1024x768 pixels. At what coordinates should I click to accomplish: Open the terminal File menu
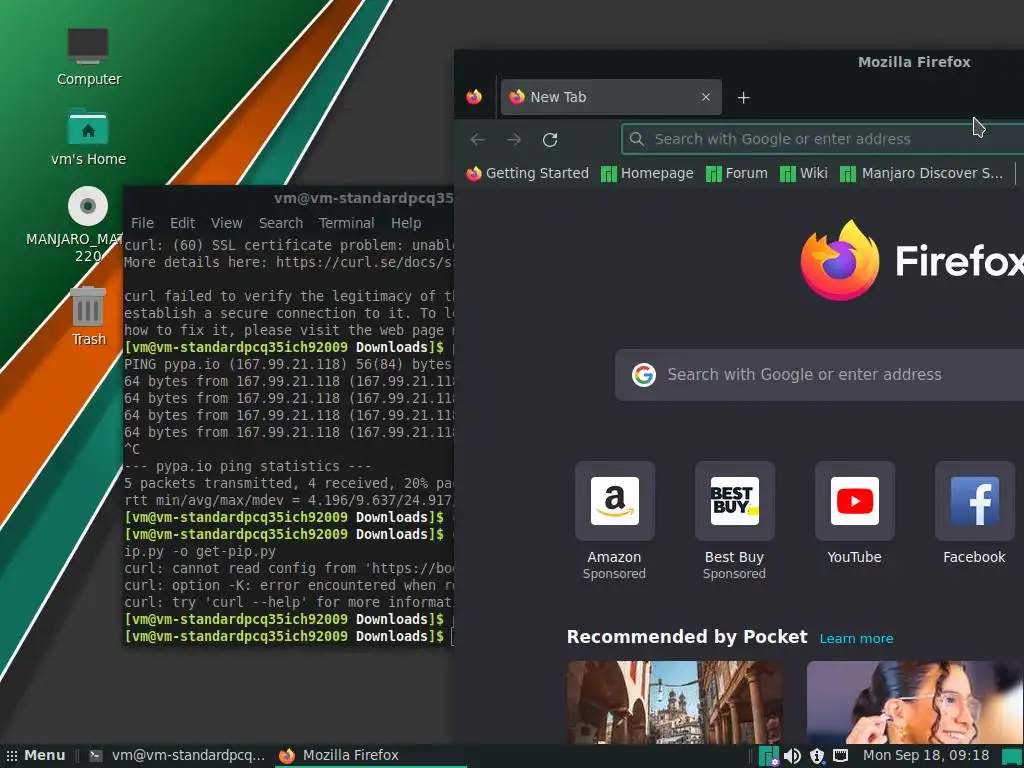click(142, 223)
